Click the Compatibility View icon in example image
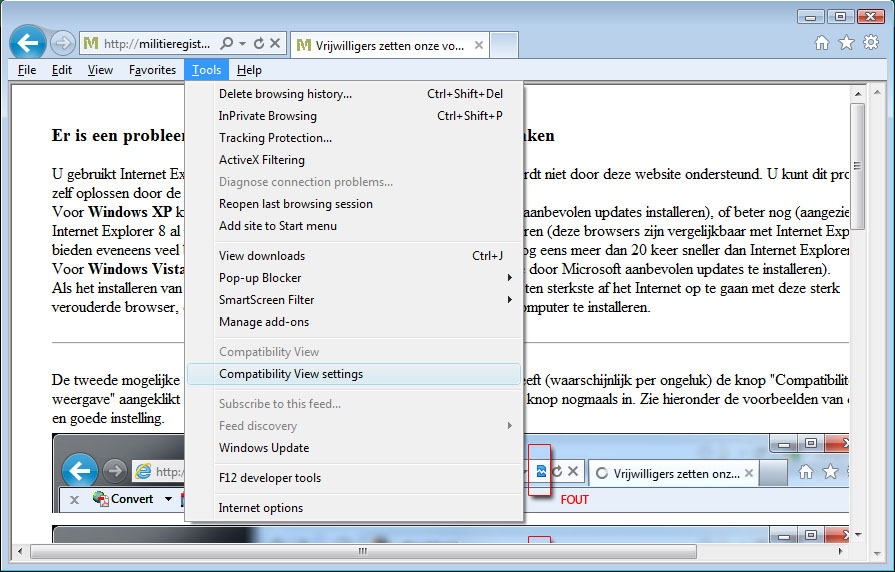The image size is (895, 572). click(x=541, y=471)
